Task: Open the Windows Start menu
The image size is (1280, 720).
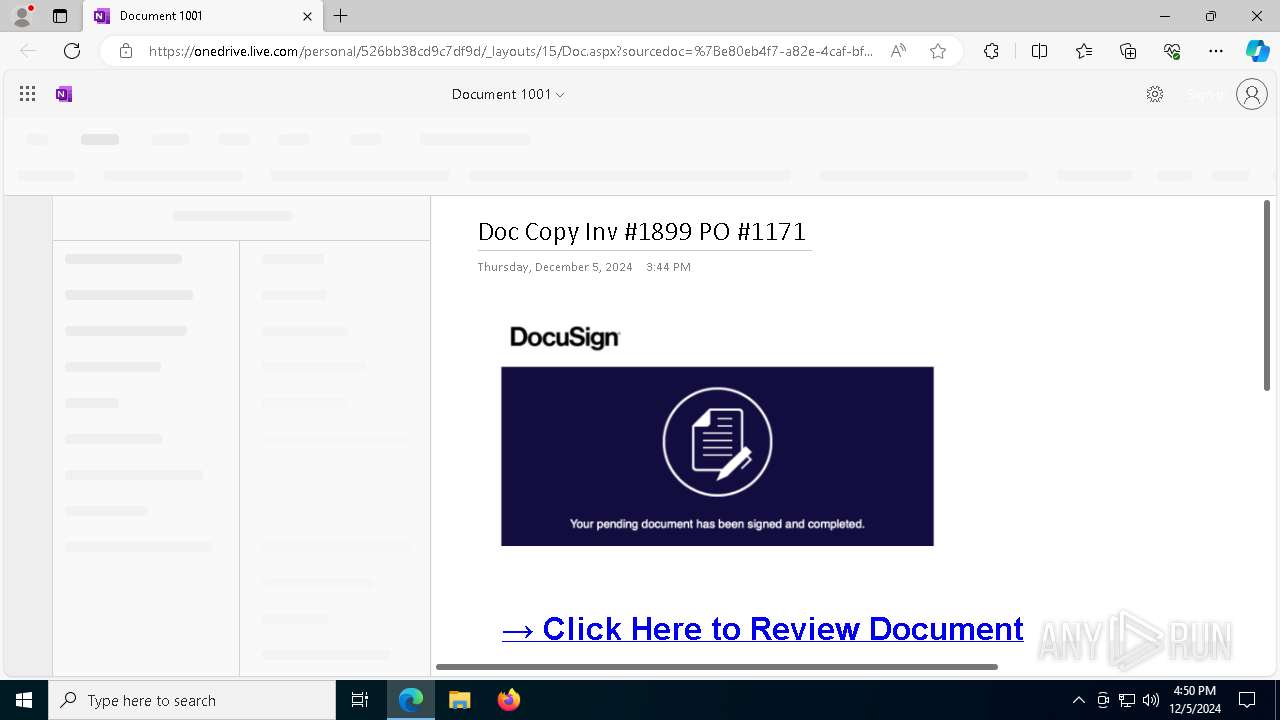Action: pyautogui.click(x=24, y=700)
